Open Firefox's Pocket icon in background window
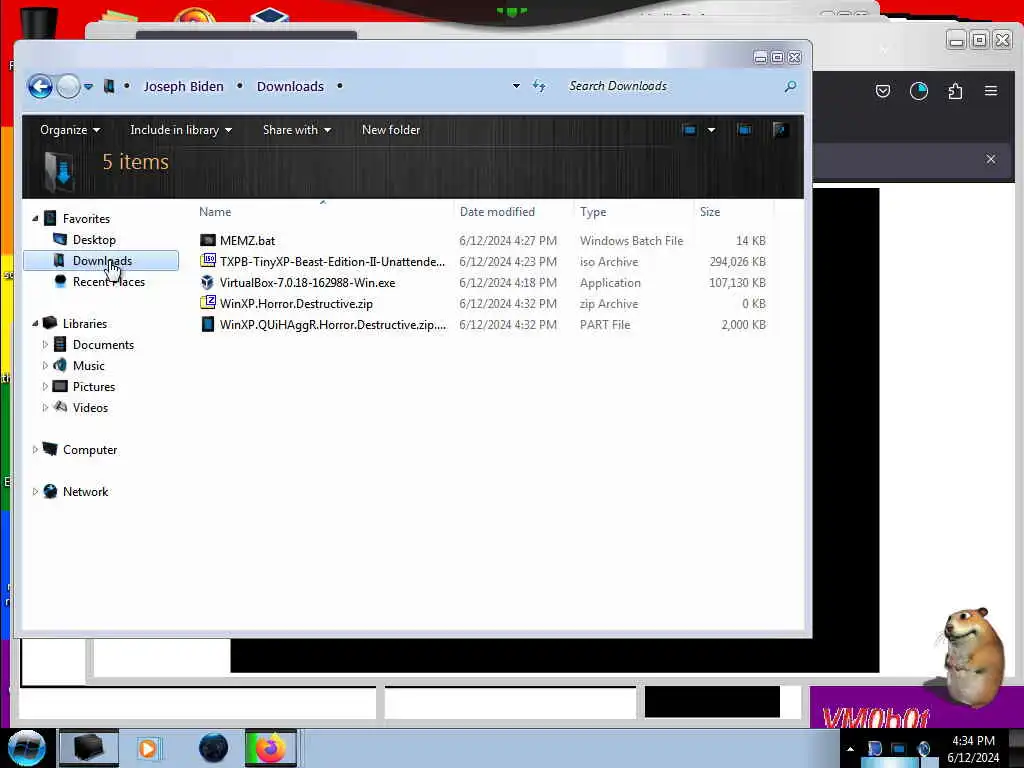The height and width of the screenshot is (768, 1024). coord(882,91)
